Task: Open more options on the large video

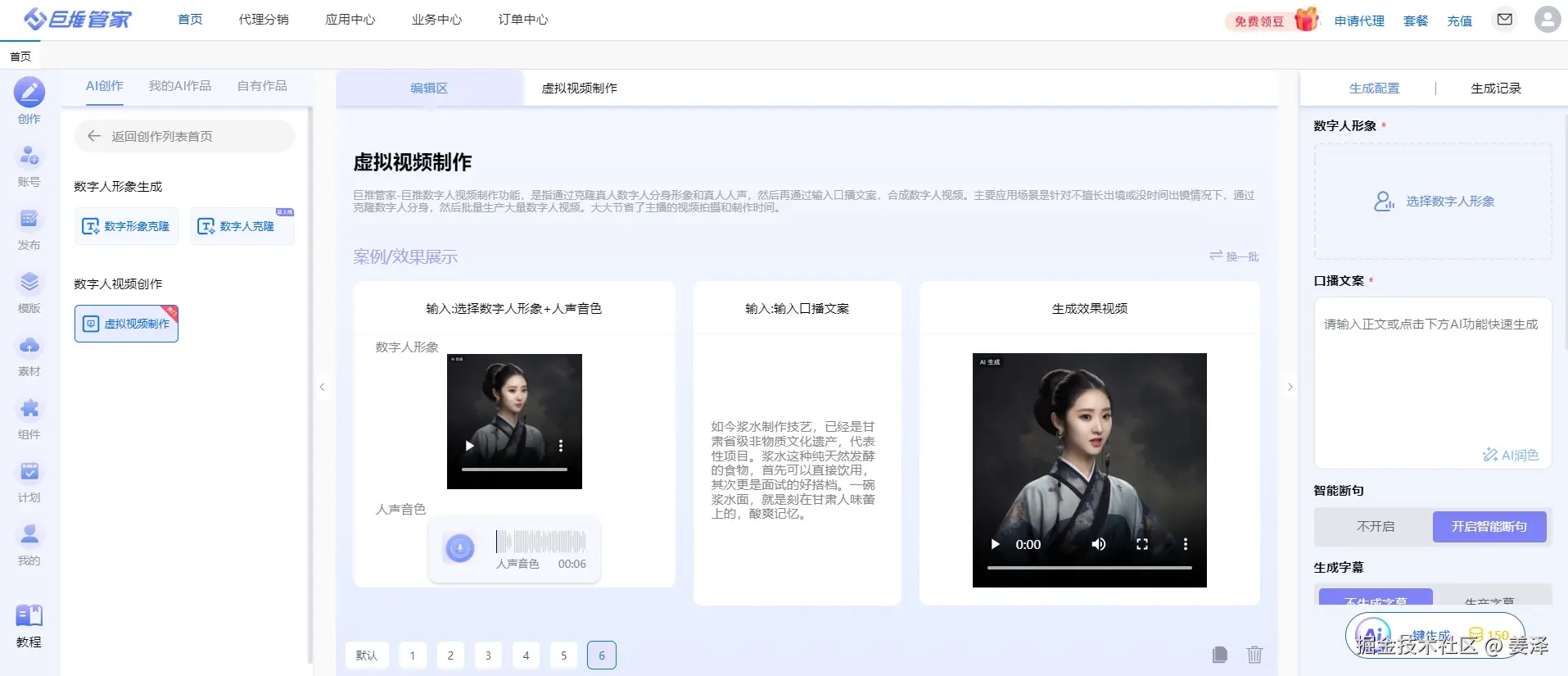Action: pyautogui.click(x=1185, y=544)
